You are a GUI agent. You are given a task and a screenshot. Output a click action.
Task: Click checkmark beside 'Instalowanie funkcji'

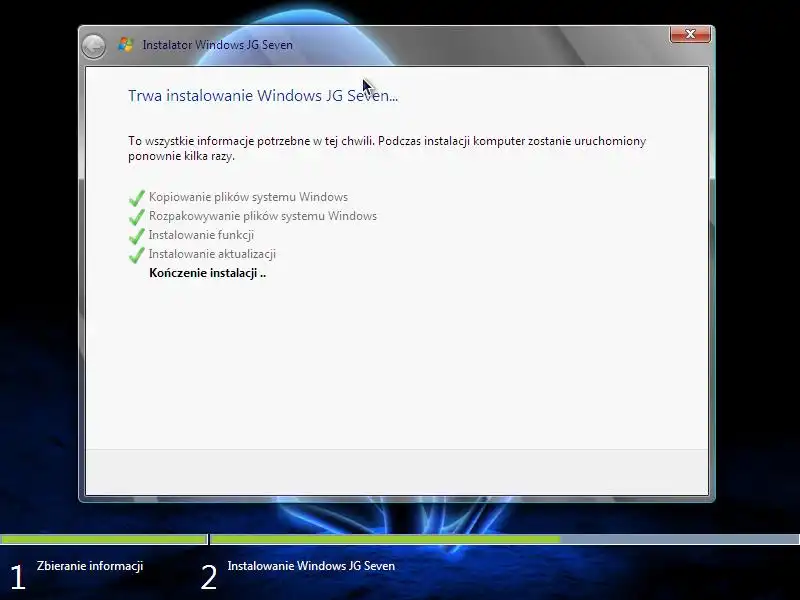point(137,236)
